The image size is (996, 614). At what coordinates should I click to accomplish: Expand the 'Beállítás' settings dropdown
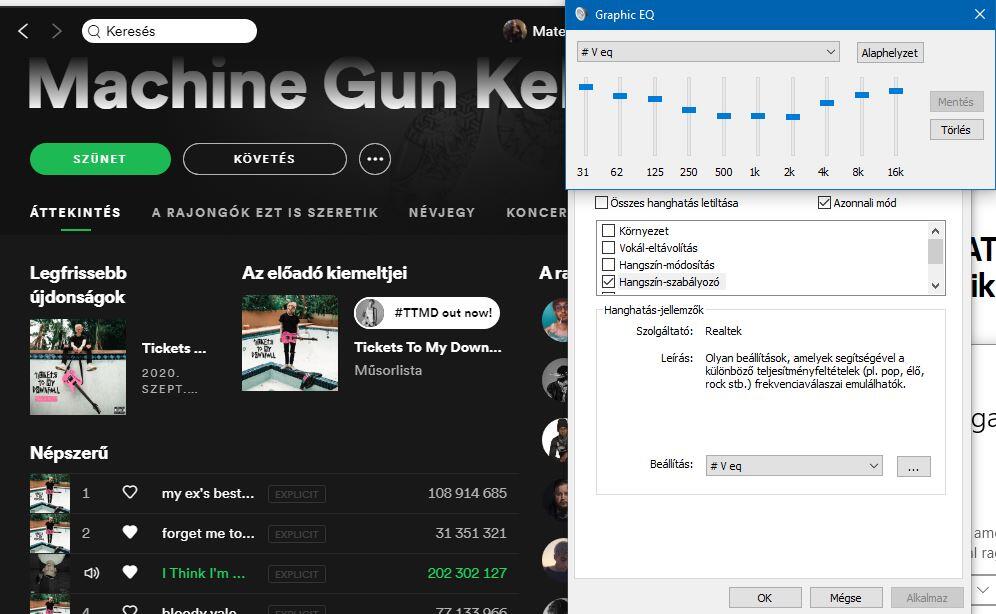pyautogui.click(x=794, y=466)
